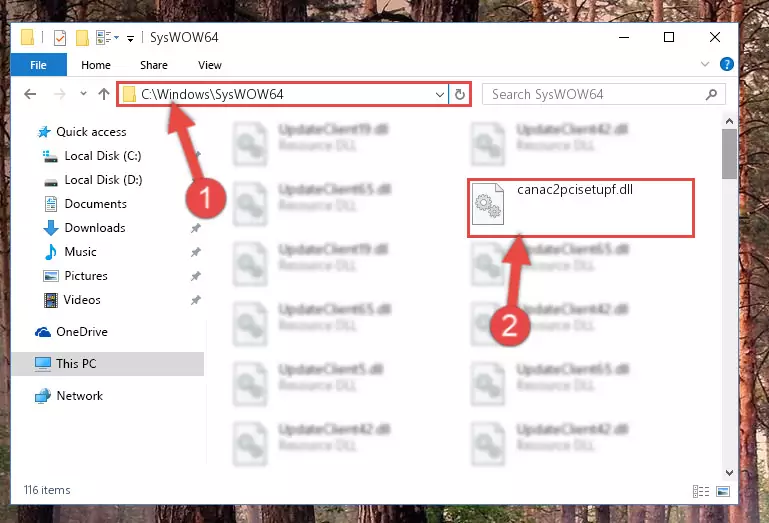
Task: Open Local Disk (C:) in sidebar
Action: pos(103,156)
